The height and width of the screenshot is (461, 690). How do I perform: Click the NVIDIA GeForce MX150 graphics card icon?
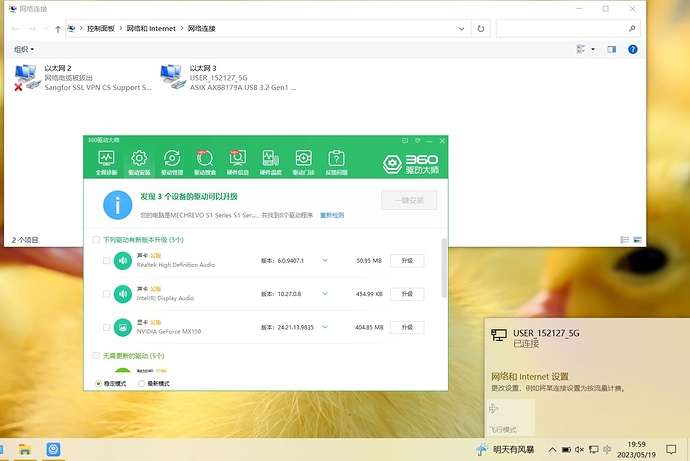(x=123, y=327)
